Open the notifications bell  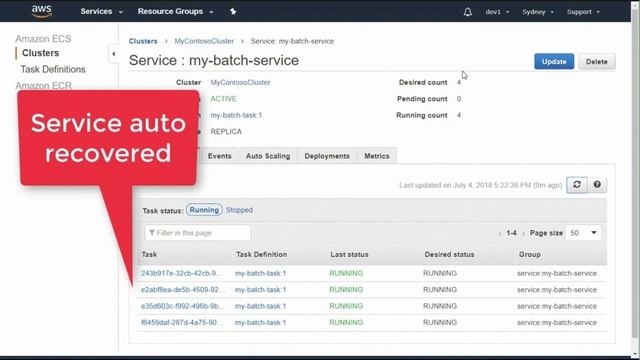468,12
